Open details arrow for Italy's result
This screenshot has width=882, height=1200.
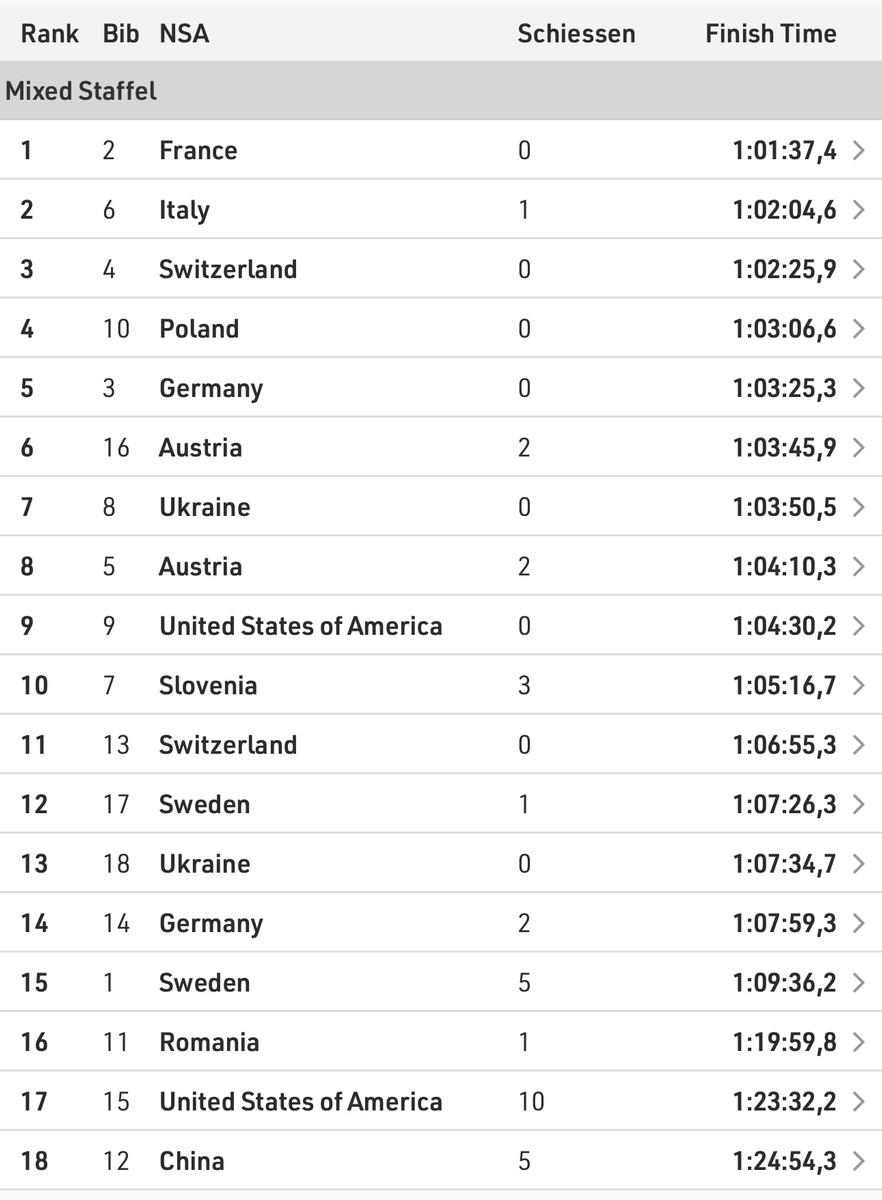[858, 210]
